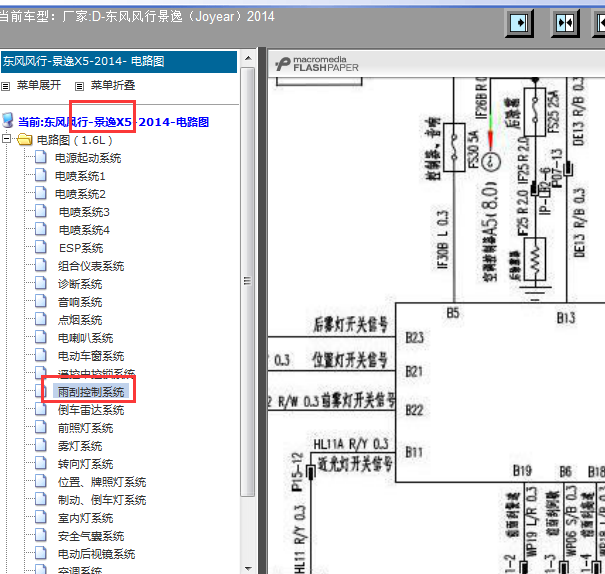Open 转向灯系统 diagram

coord(85,464)
